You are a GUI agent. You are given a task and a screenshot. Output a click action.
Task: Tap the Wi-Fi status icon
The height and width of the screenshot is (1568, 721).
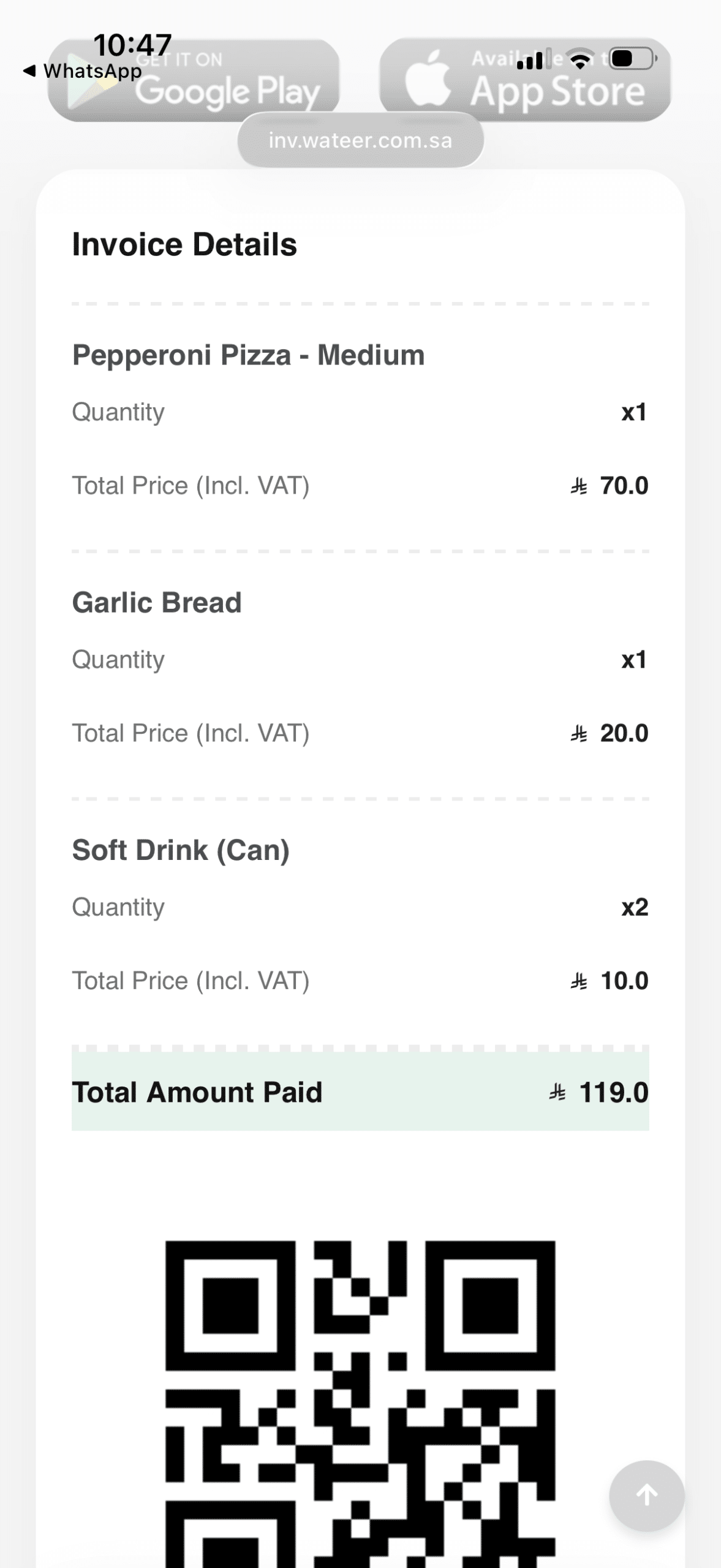click(579, 59)
